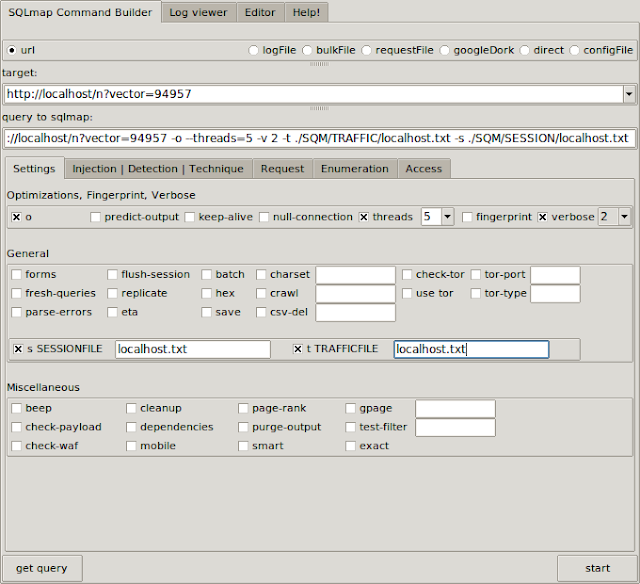Click the start button

[597, 568]
